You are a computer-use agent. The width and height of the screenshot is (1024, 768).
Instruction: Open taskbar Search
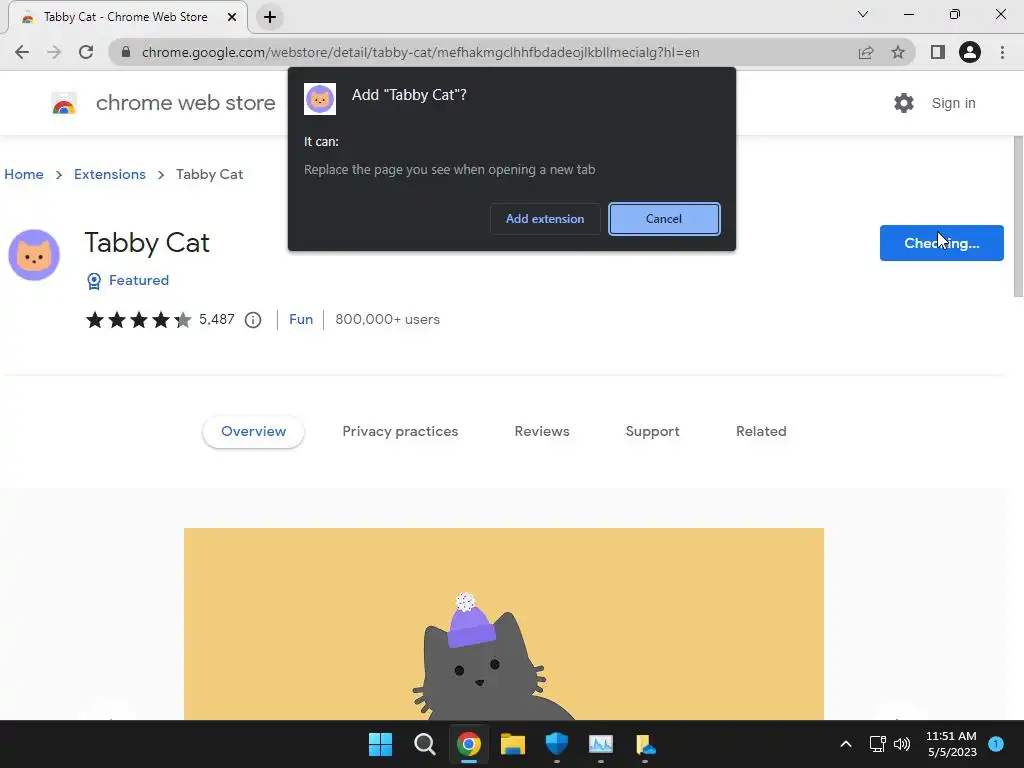tap(424, 744)
